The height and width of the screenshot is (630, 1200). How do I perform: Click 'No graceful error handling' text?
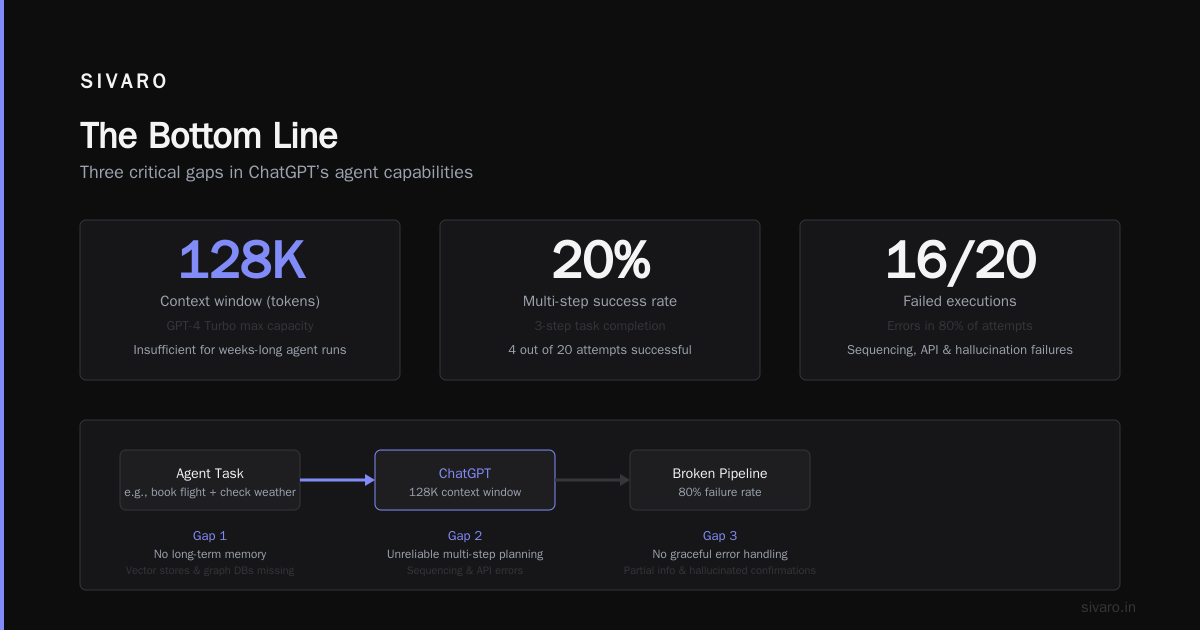coord(720,554)
